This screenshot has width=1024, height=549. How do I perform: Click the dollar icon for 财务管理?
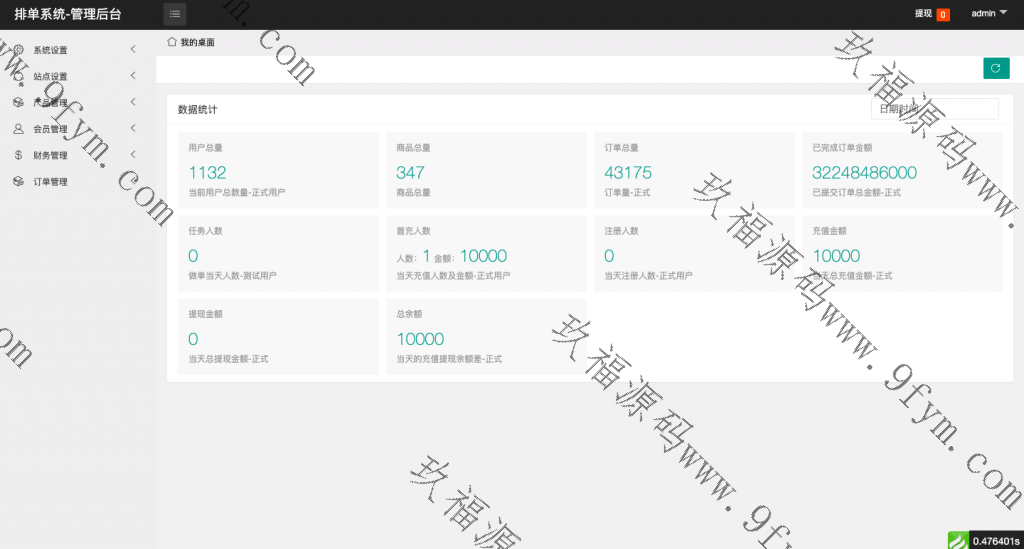click(18, 155)
